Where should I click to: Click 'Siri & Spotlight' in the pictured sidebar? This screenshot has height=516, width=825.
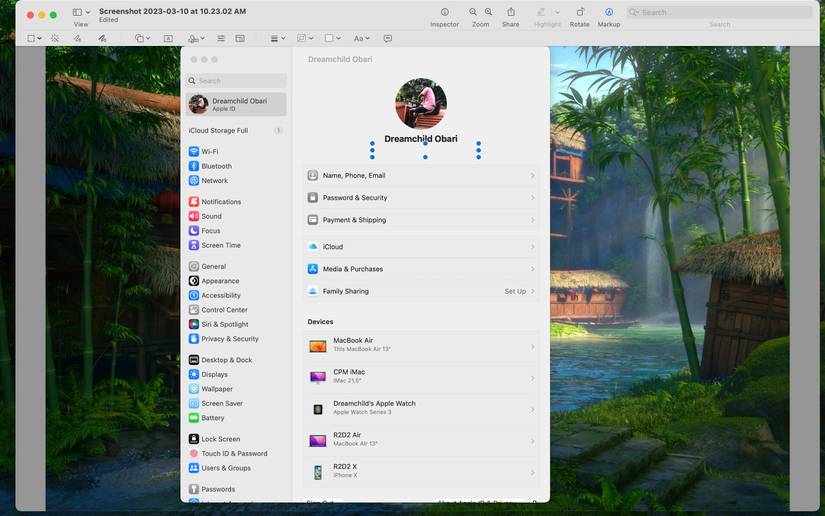tap(225, 325)
